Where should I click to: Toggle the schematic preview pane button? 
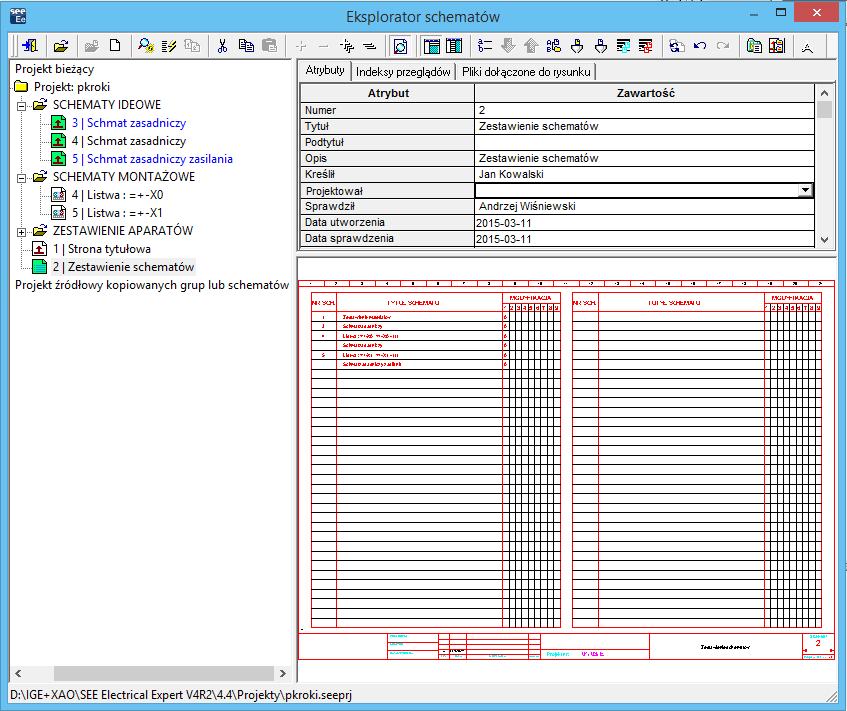coord(400,46)
